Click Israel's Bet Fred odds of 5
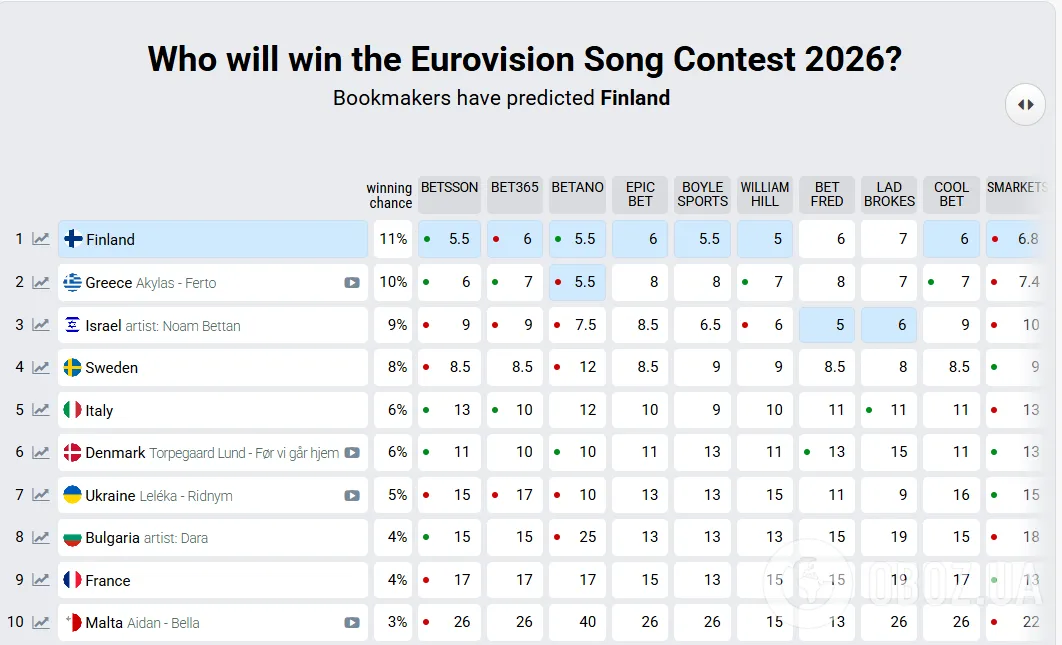 click(x=827, y=325)
